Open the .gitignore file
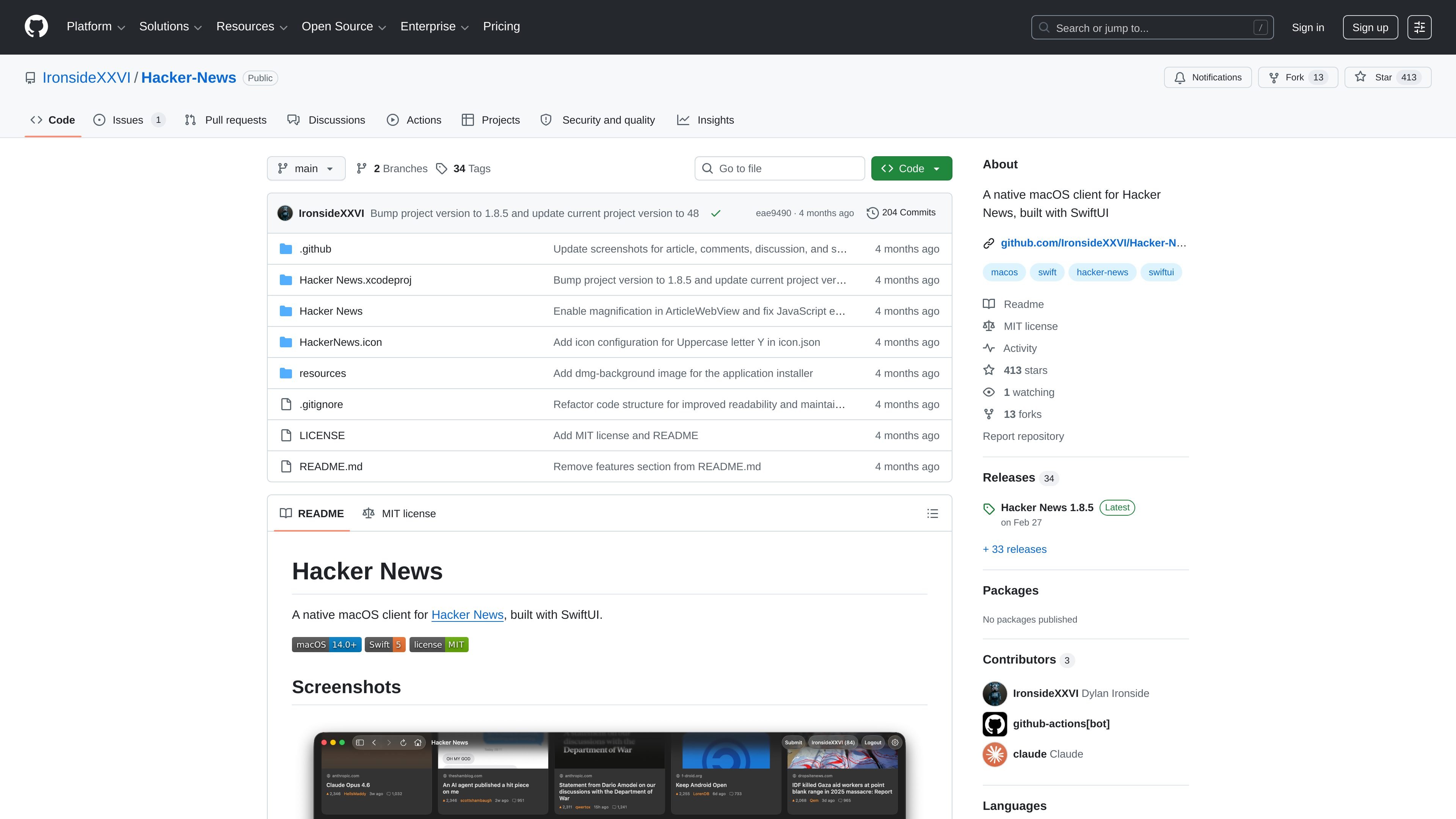The image size is (1456, 819). pyautogui.click(x=321, y=404)
